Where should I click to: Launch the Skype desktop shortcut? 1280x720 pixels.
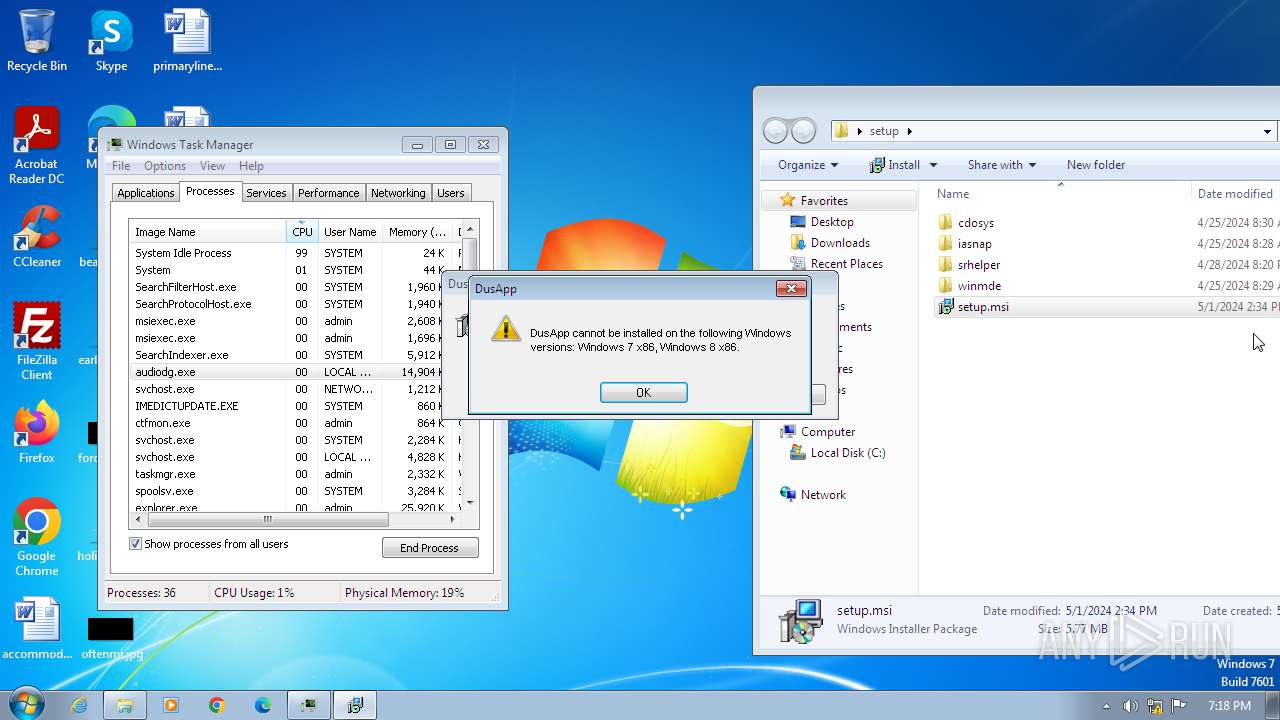click(x=111, y=41)
